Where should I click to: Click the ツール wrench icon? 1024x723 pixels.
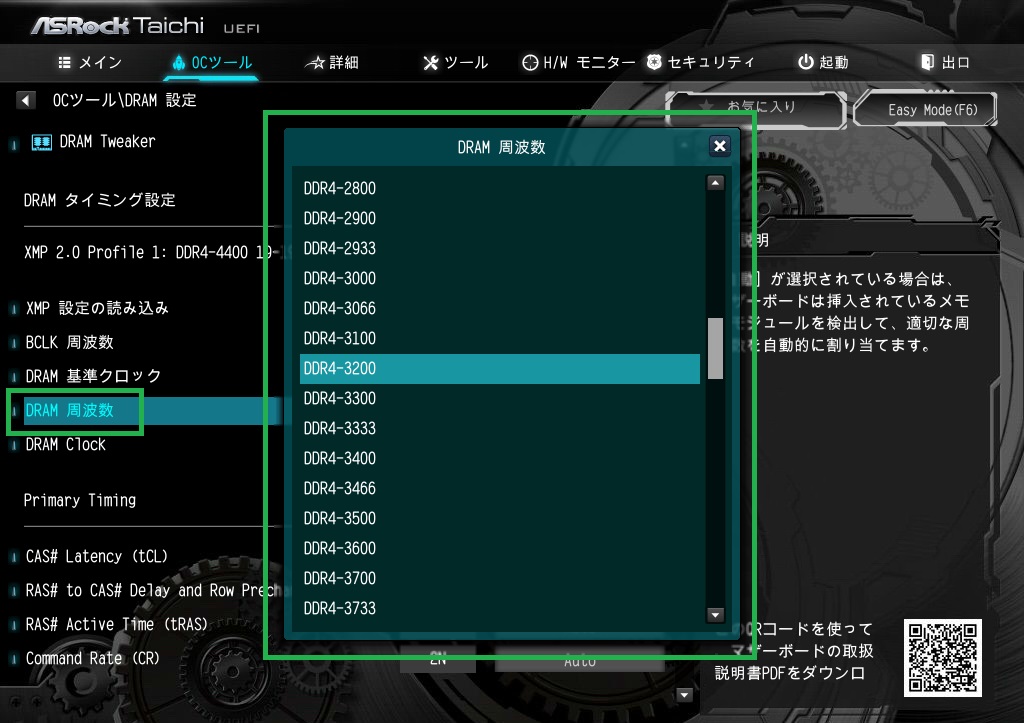(x=430, y=63)
